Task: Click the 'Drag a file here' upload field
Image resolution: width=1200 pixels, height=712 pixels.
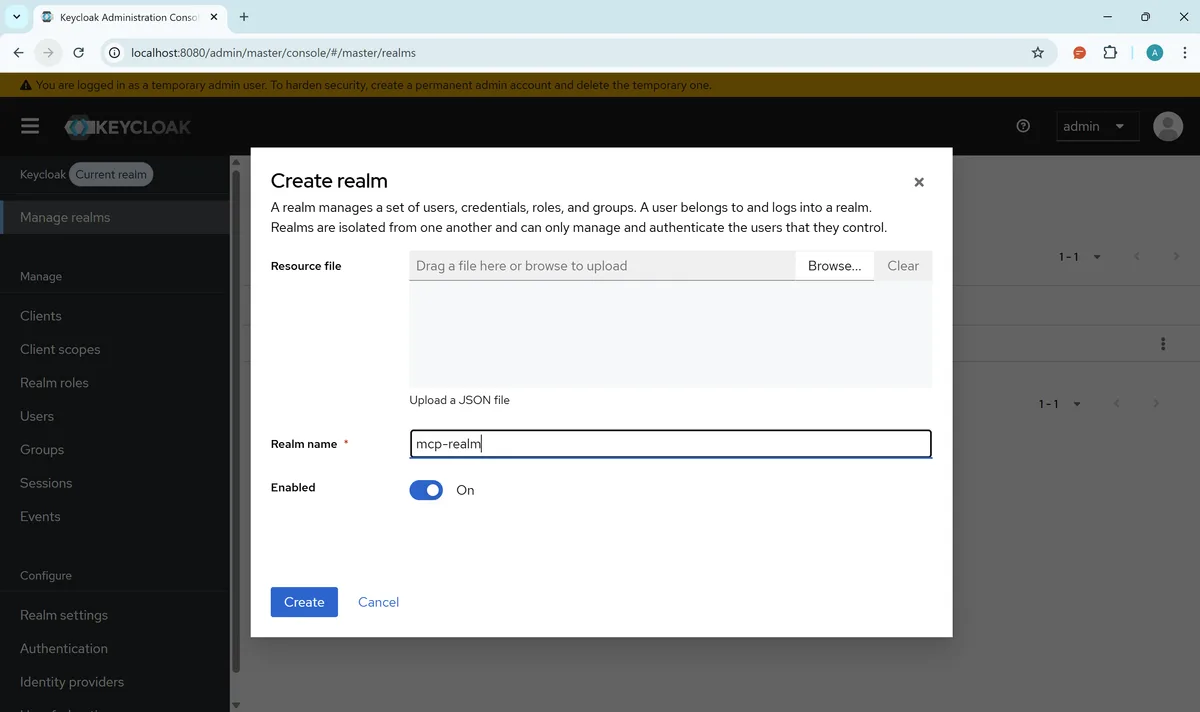Action: 602,266
